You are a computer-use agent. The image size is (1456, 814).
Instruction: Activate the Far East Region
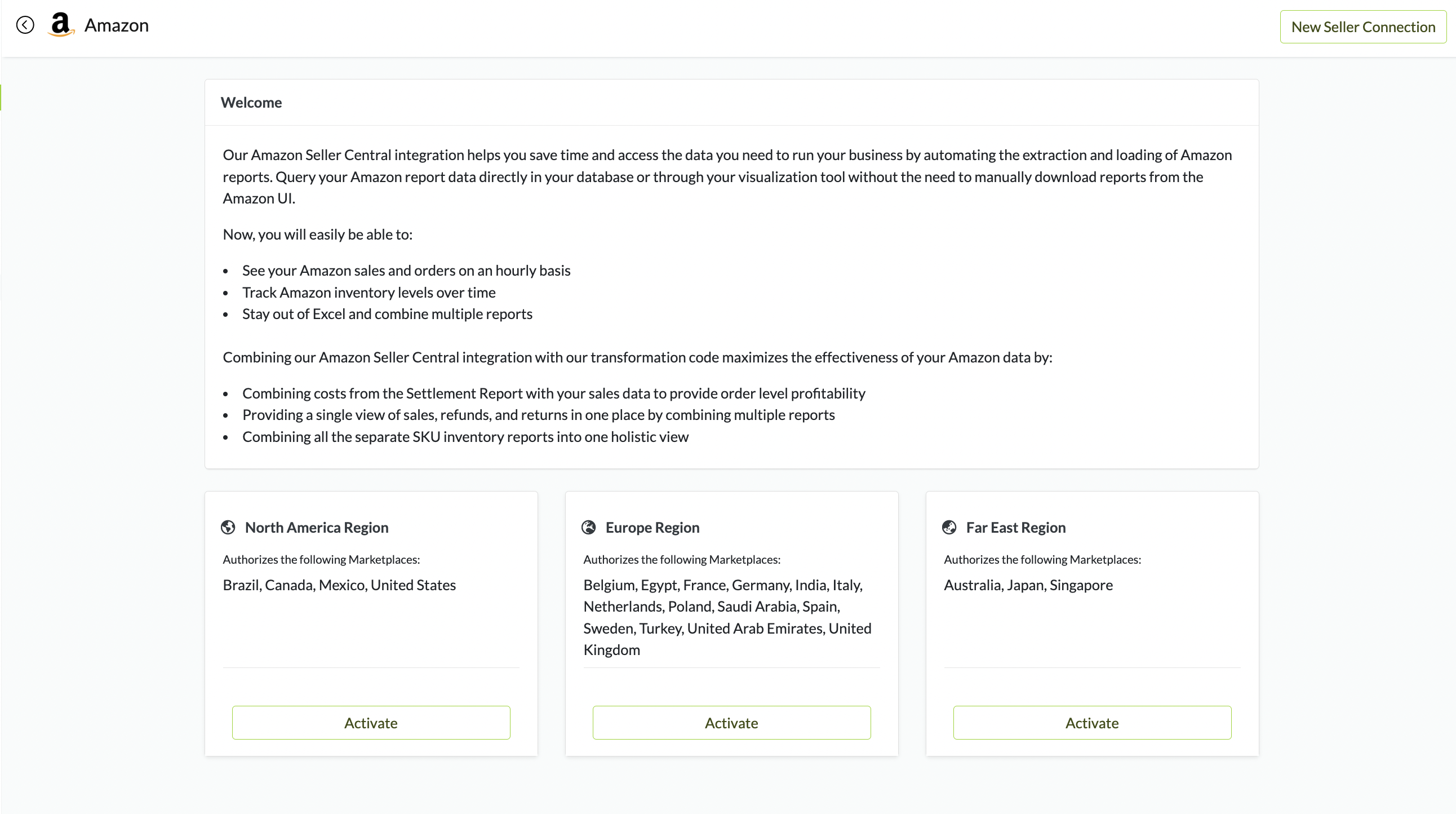pyautogui.click(x=1092, y=723)
